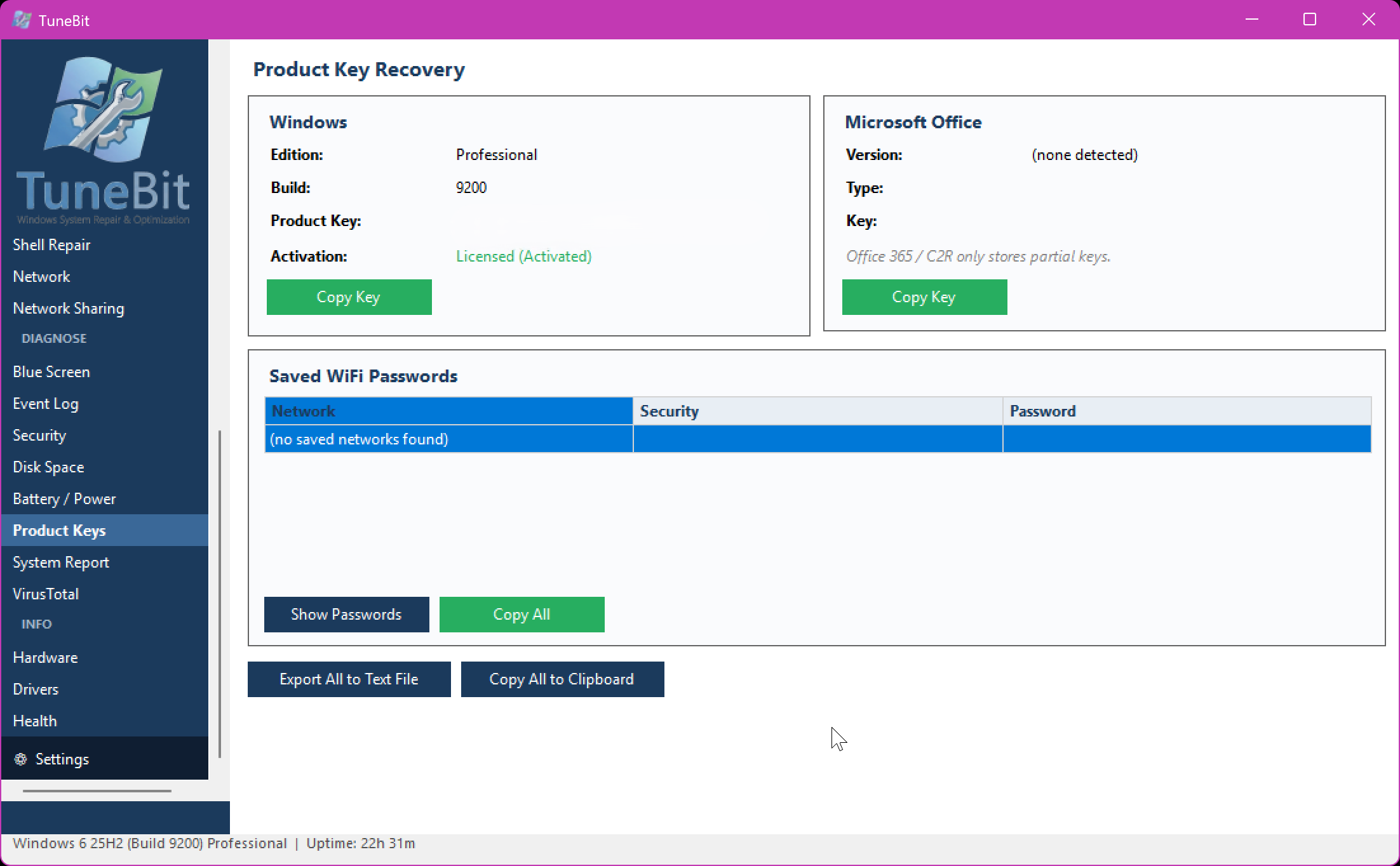Maximize the TuneBit window
The image size is (1400, 866).
[1310, 20]
